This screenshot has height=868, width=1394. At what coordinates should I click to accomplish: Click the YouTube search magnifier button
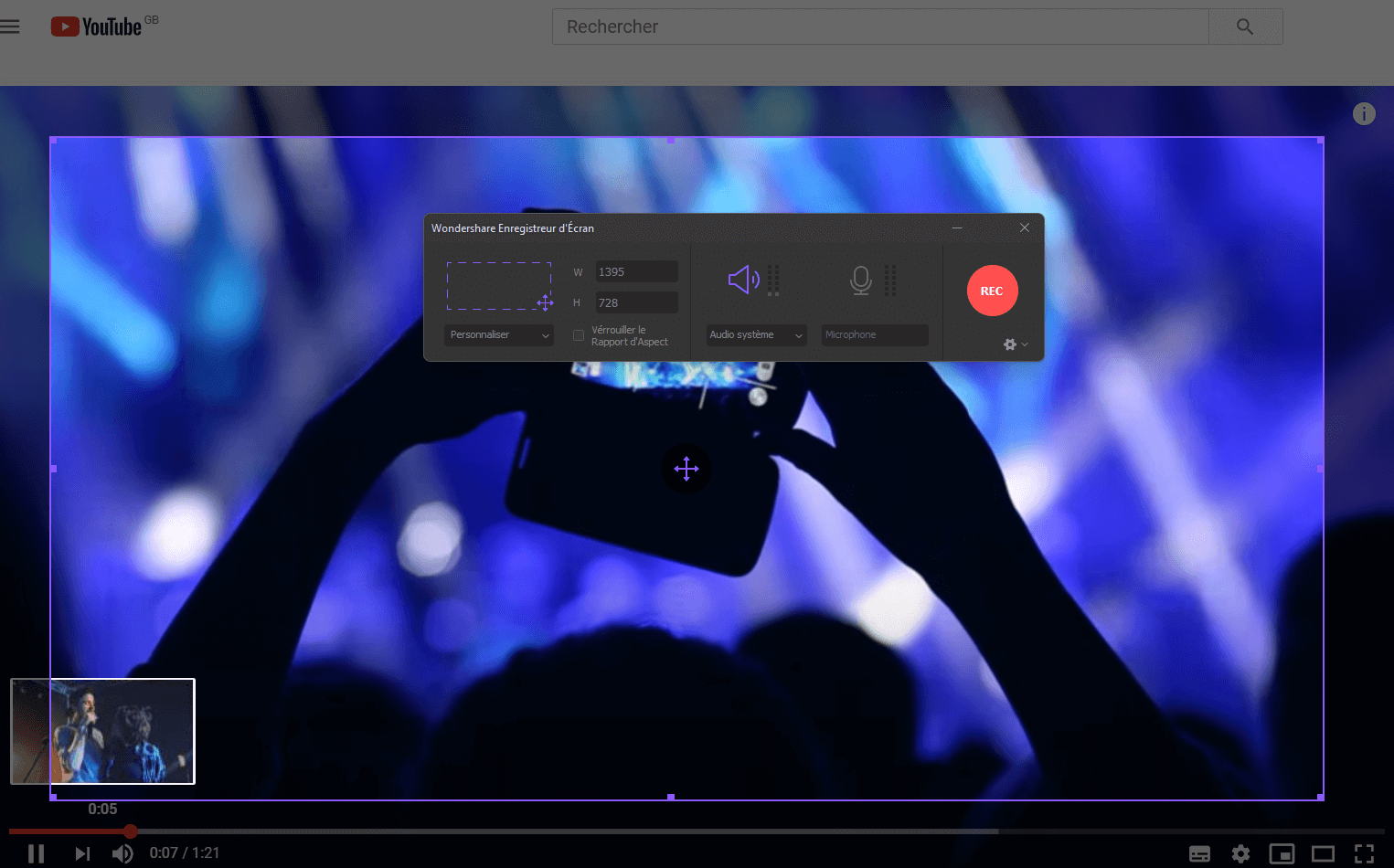click(x=1244, y=26)
